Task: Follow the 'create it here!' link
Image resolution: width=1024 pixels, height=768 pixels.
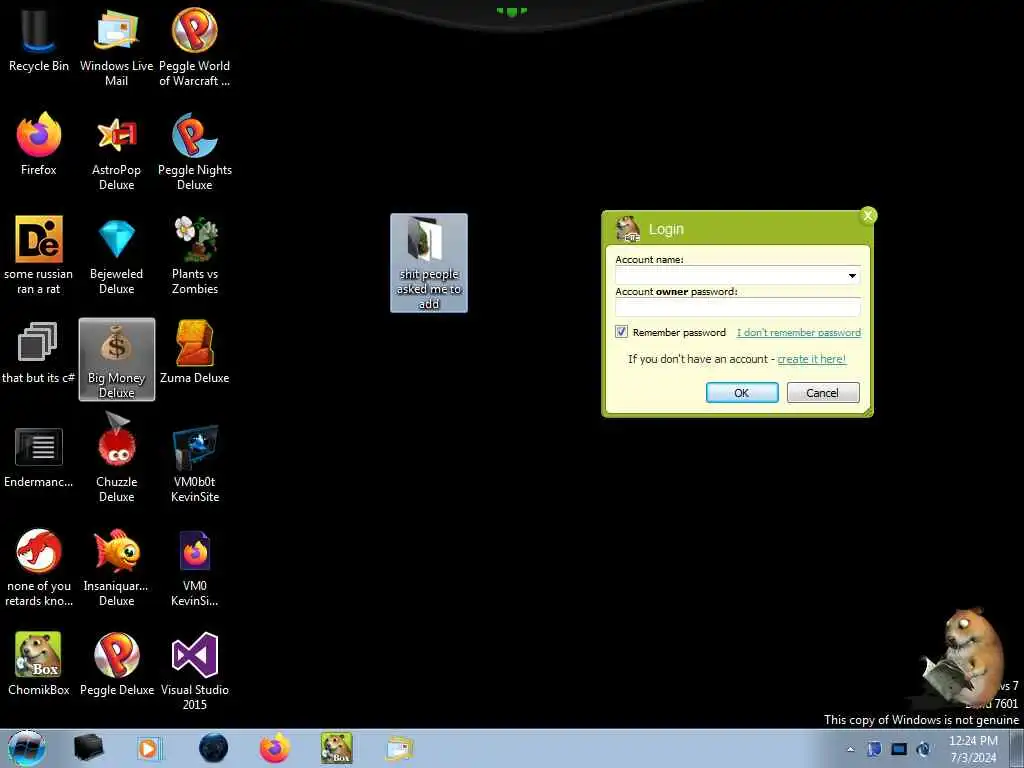Action: click(812, 359)
